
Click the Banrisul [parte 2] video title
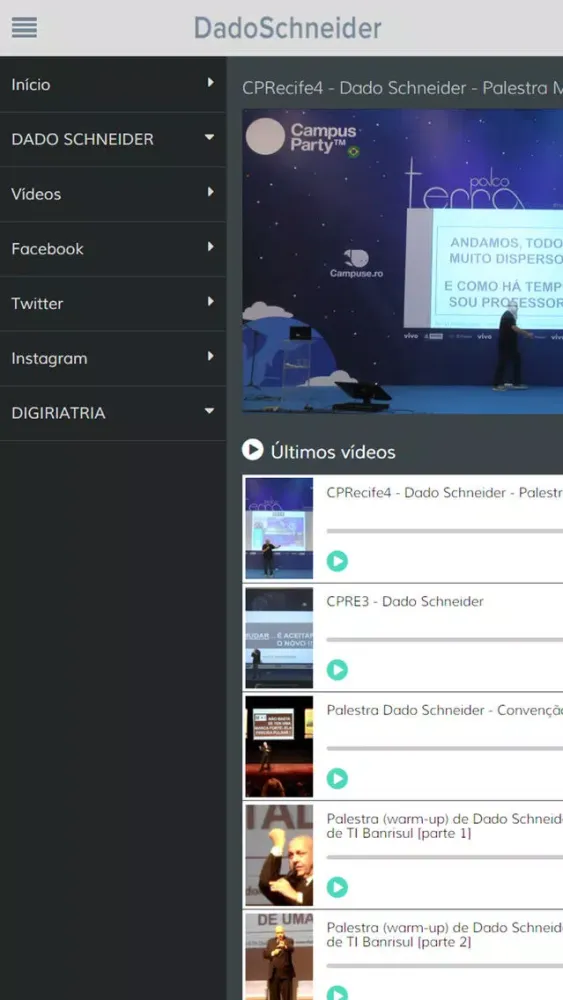click(444, 934)
